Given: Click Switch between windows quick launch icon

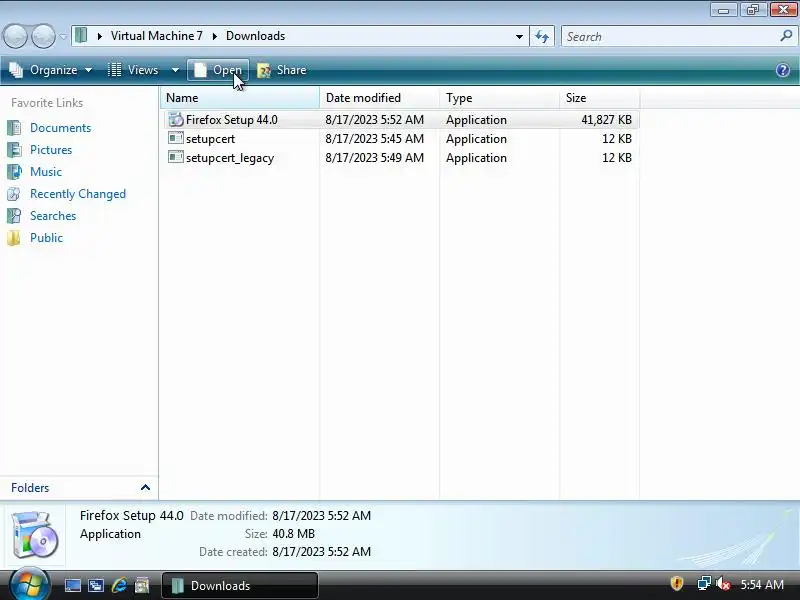Looking at the screenshot, I should (x=95, y=585).
